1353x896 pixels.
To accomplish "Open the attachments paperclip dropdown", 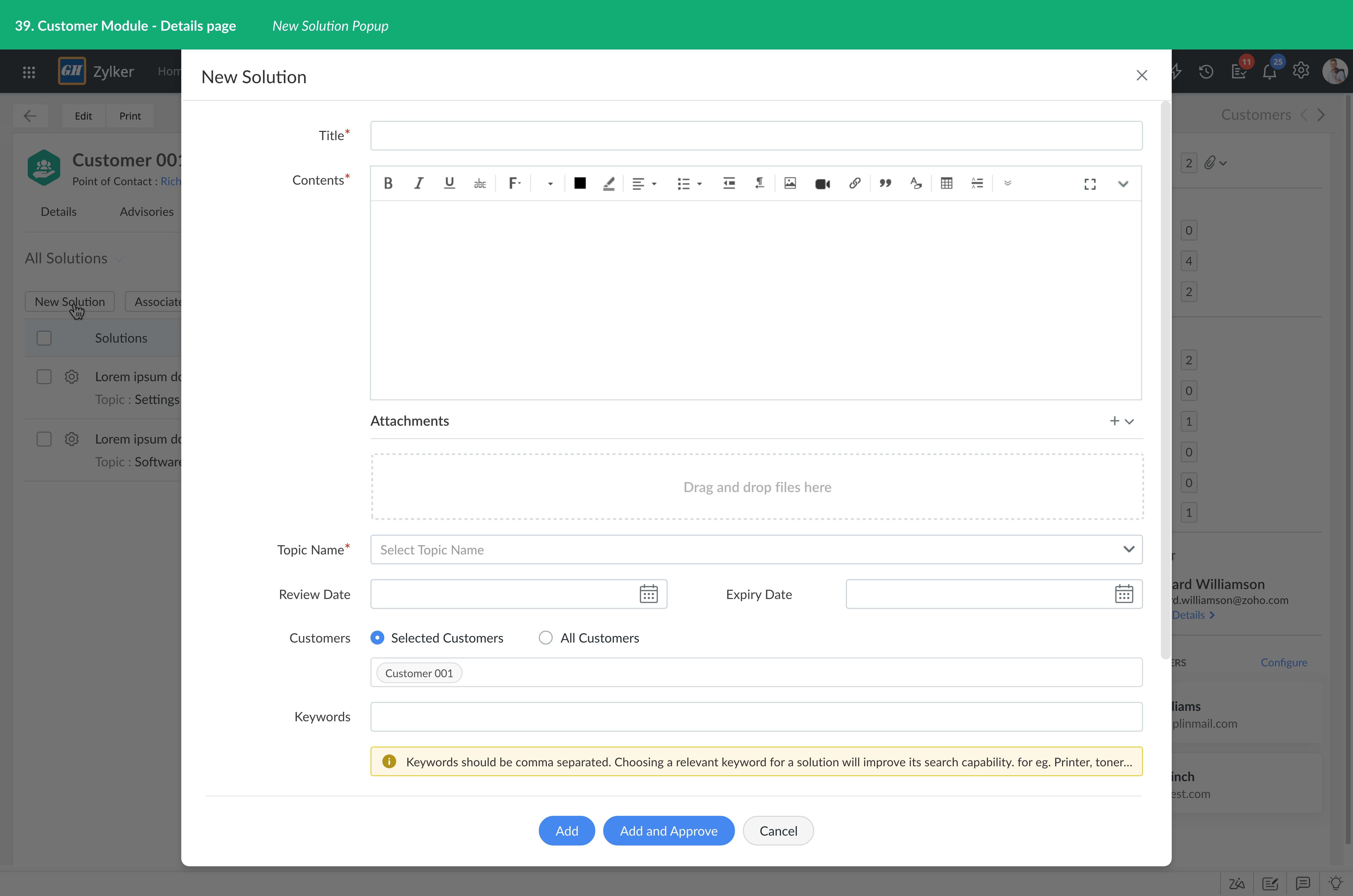I will [x=1215, y=163].
